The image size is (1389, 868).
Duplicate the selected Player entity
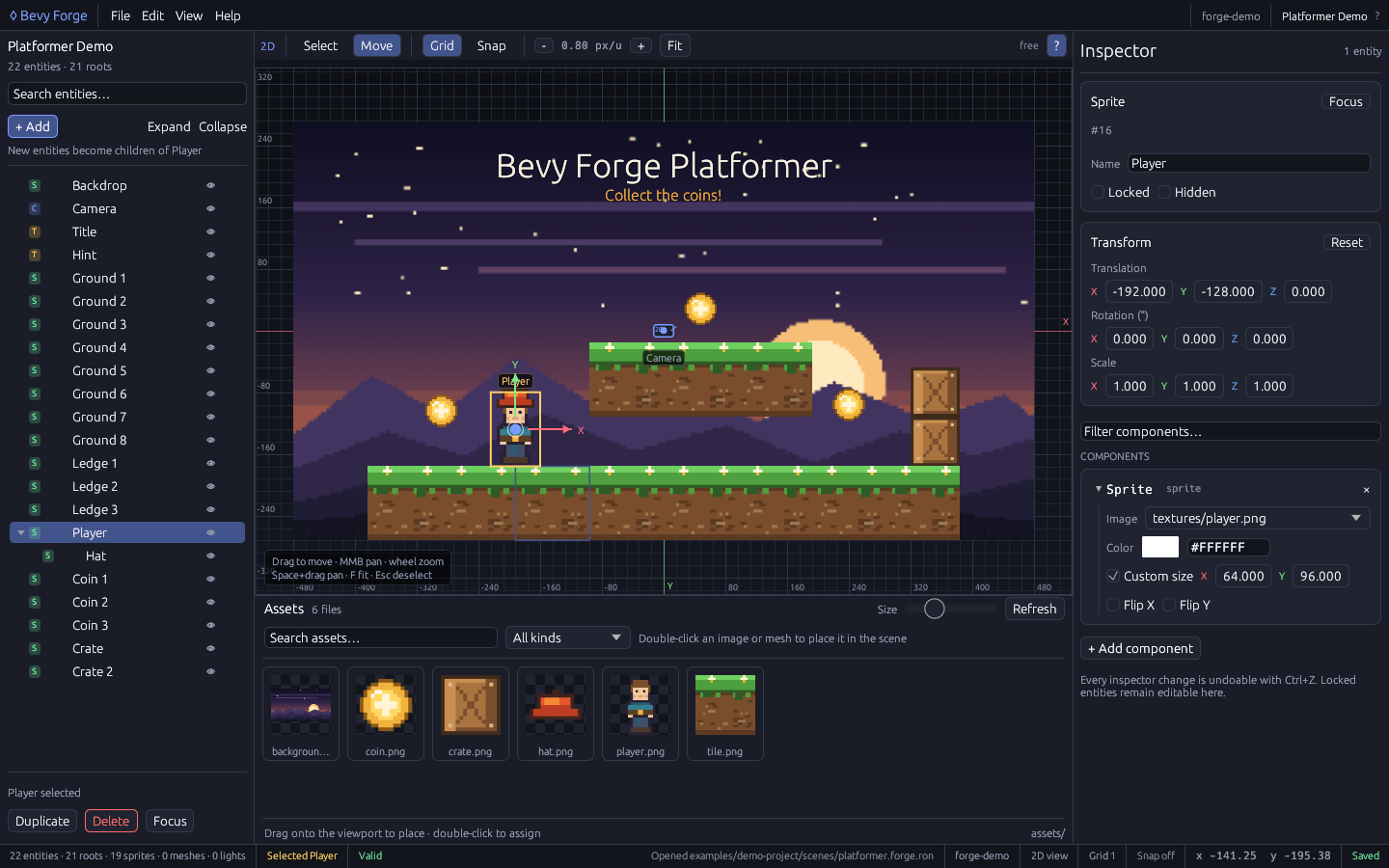(42, 821)
